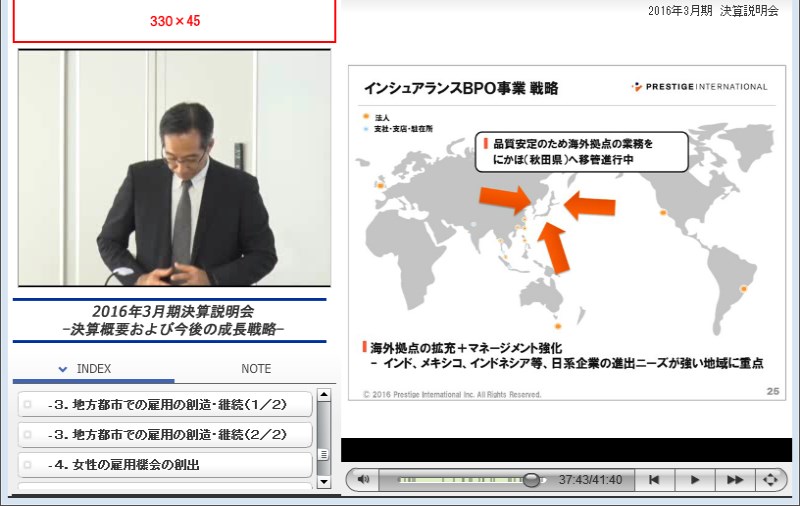Screen dimensions: 800x506
Task: Click the speaker video thumbnail
Action: pos(174,168)
